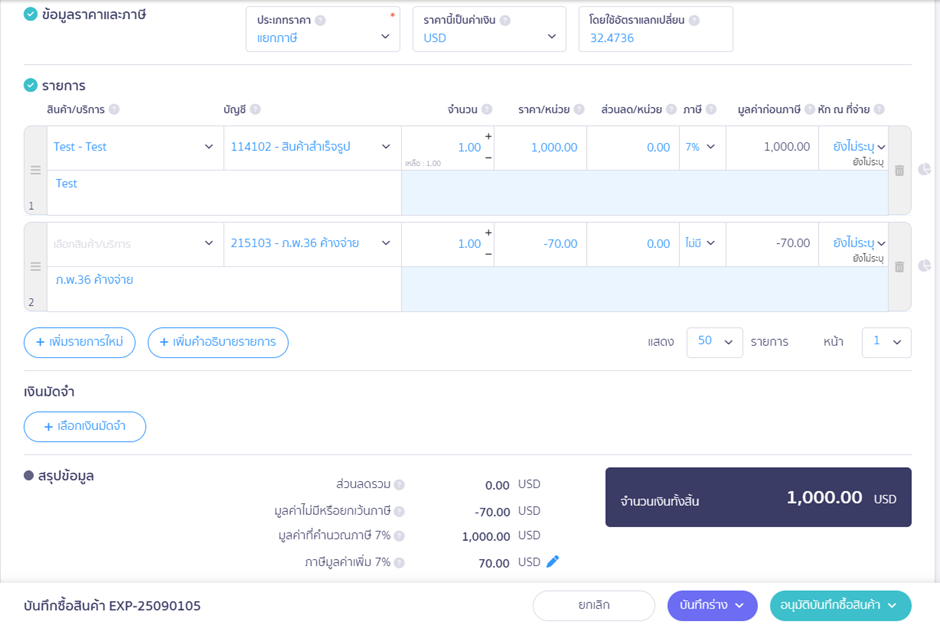Increase row 1 quantity with the plus button
The image size is (940, 628).
488,136
